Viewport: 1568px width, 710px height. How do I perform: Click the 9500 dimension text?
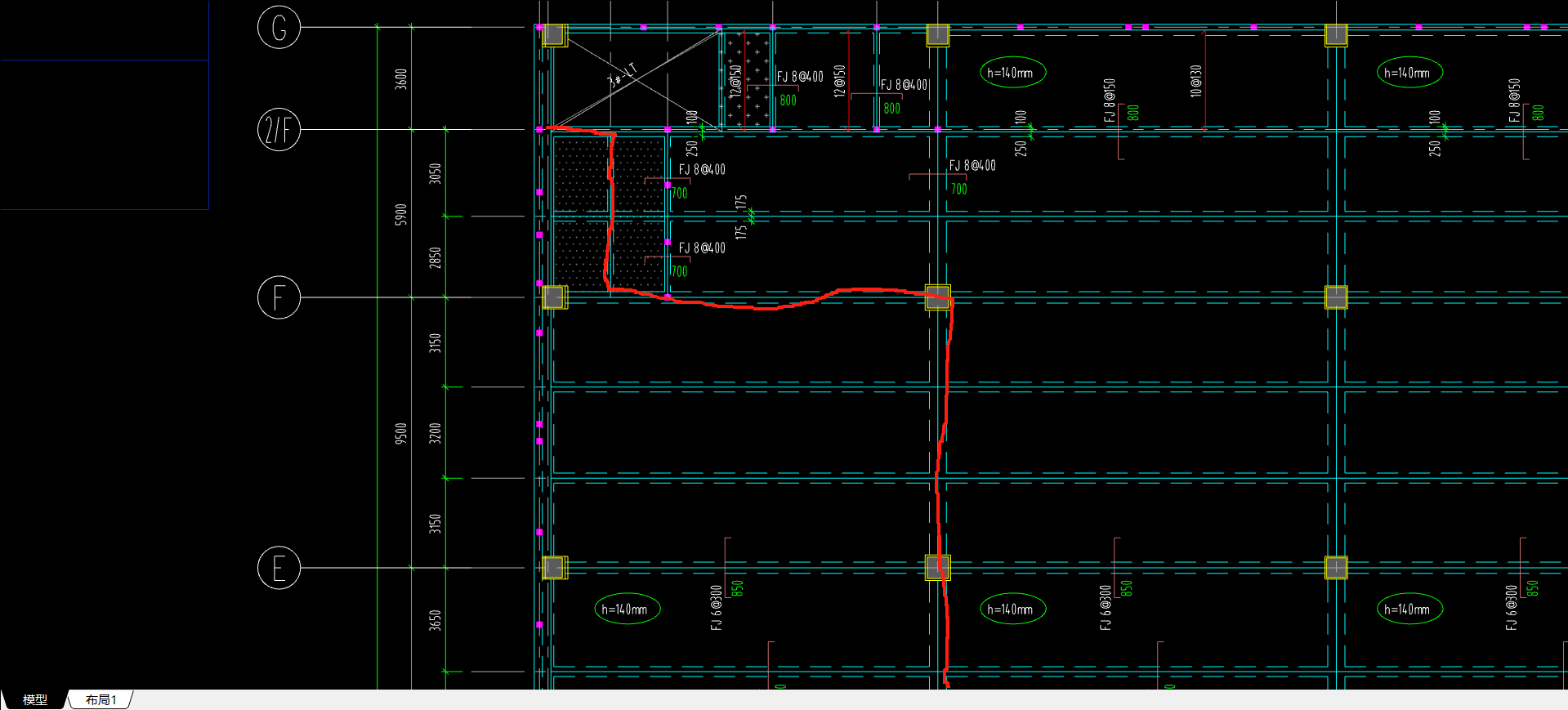(x=400, y=433)
